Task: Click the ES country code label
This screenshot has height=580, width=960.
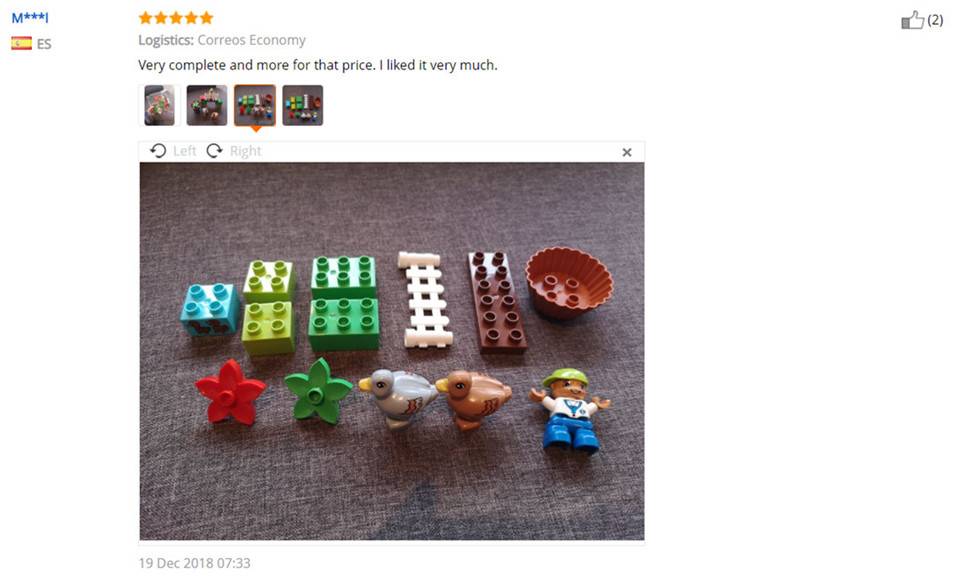Action: pyautogui.click(x=44, y=44)
